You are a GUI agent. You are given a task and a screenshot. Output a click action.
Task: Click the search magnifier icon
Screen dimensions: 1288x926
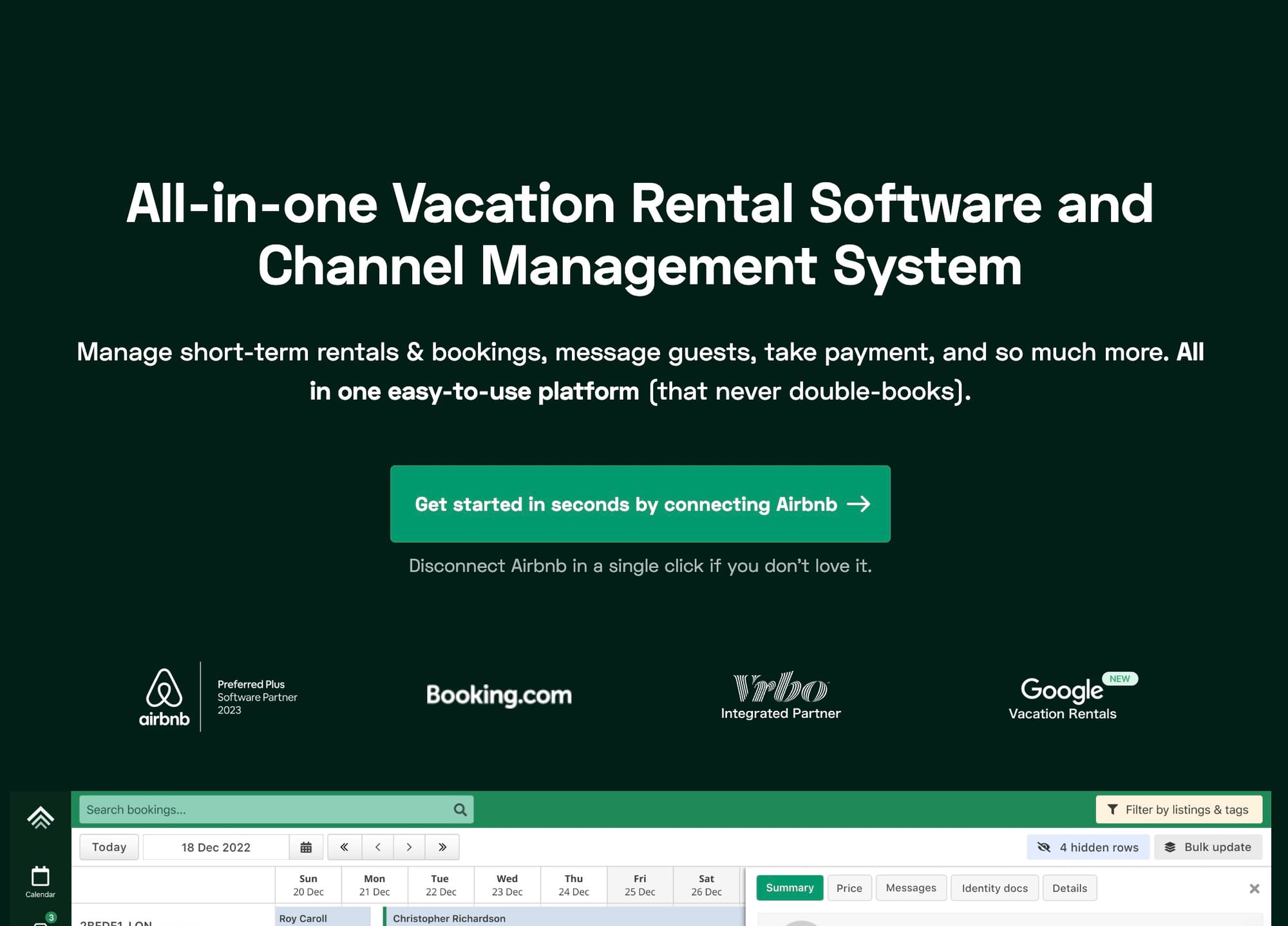(460, 809)
